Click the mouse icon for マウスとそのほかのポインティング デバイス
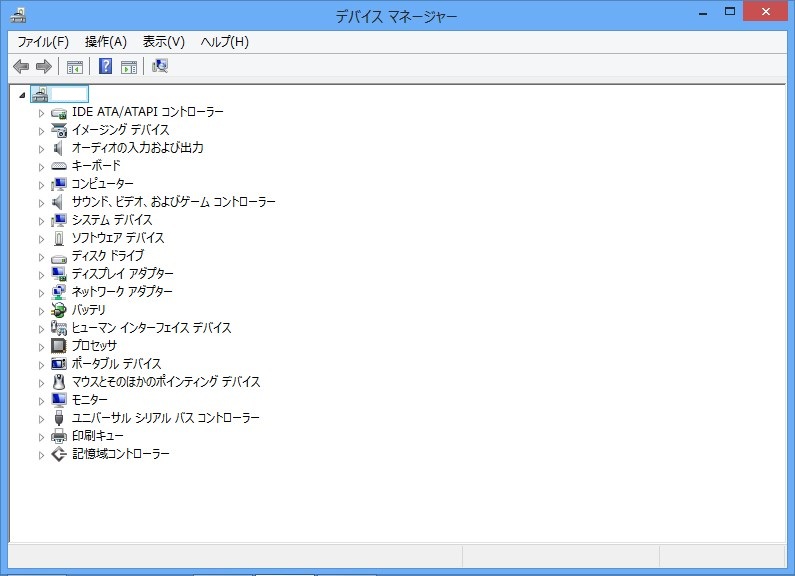Screen dimensions: 795x576 tap(58, 382)
